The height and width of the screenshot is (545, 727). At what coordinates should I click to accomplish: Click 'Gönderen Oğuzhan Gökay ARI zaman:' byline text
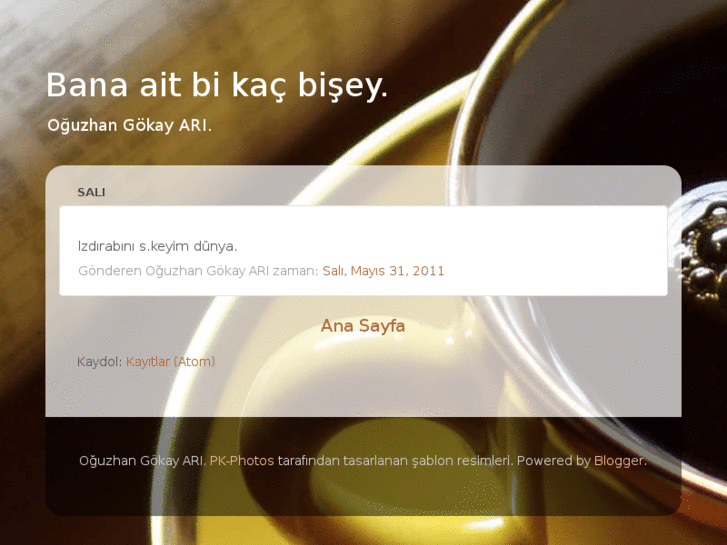pyautogui.click(x=198, y=271)
